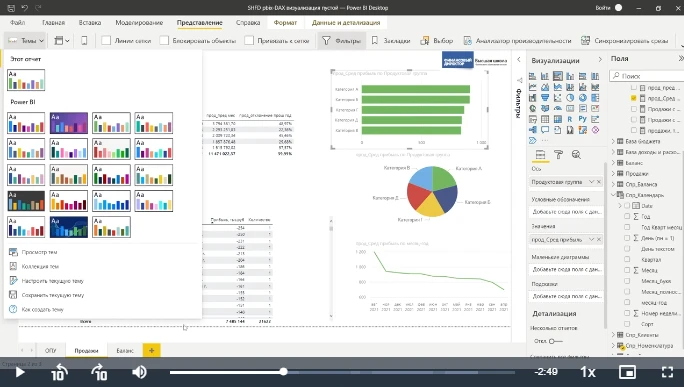Check the Месяц field checkbox
The width and height of the screenshot is (684, 387).
pyautogui.click(x=627, y=270)
